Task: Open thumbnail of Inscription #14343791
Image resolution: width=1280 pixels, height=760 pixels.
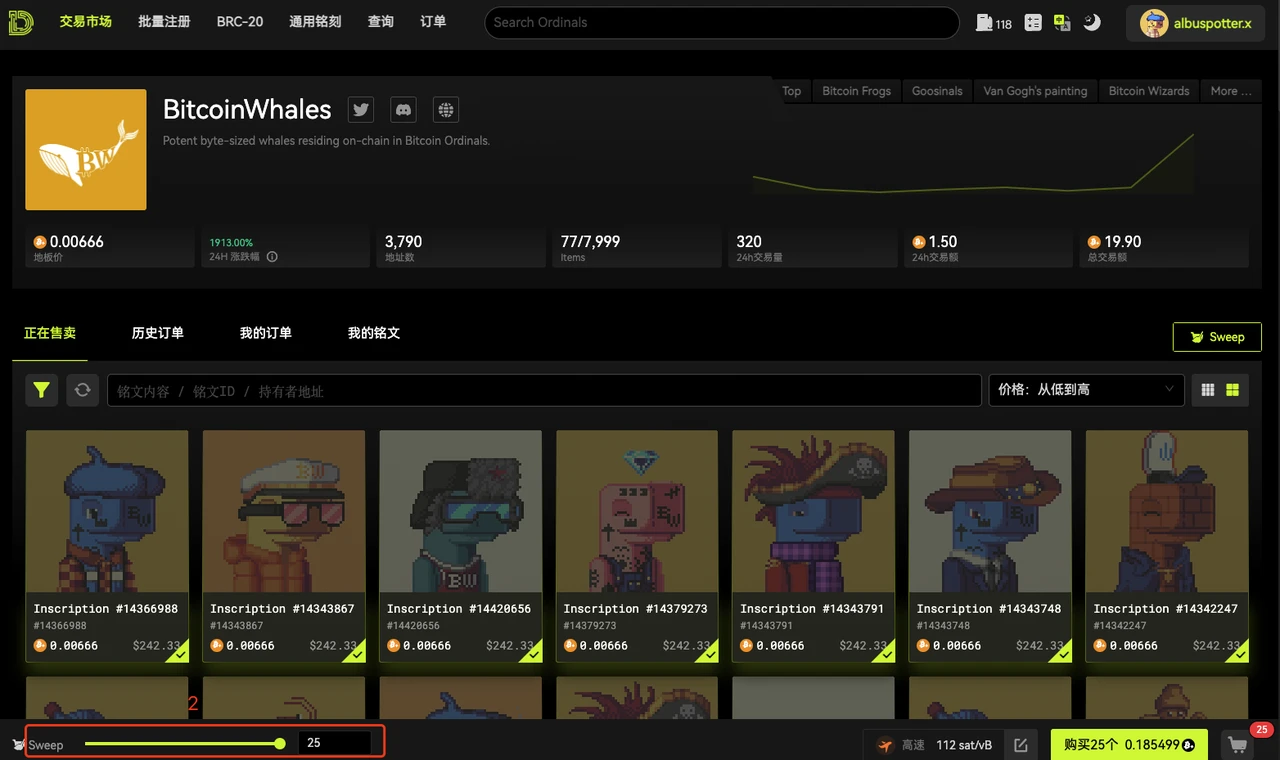Action: (814, 512)
